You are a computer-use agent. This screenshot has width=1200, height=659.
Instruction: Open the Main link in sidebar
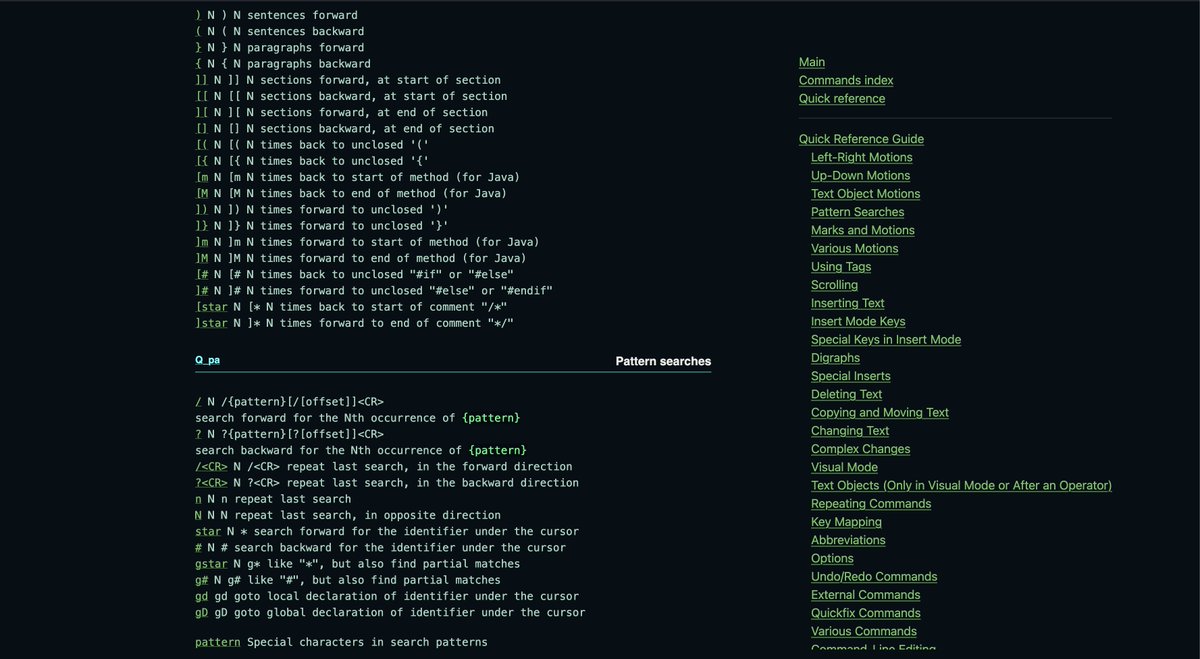coord(812,62)
